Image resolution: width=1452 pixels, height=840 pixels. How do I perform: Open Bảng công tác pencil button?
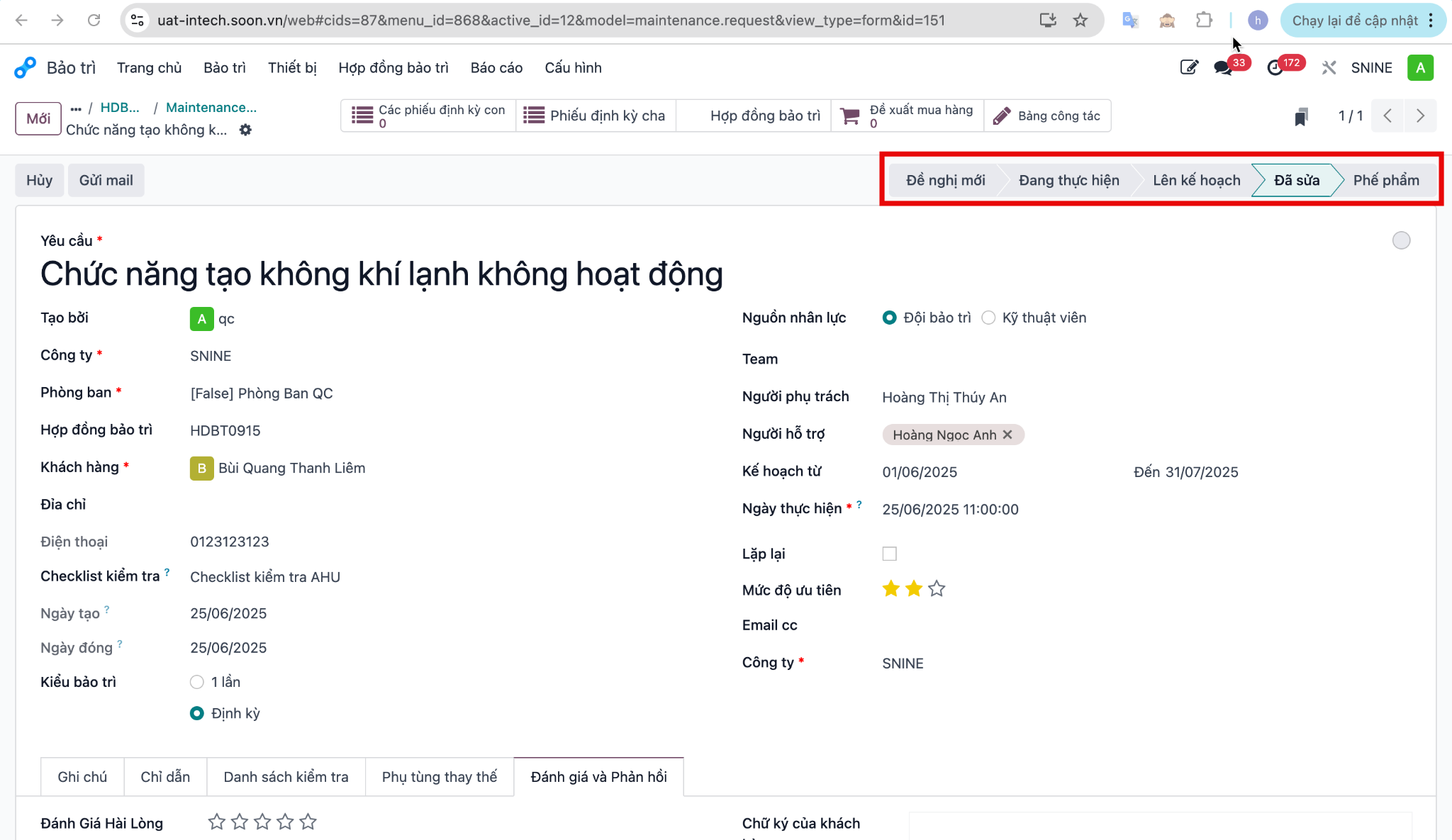[1047, 116]
